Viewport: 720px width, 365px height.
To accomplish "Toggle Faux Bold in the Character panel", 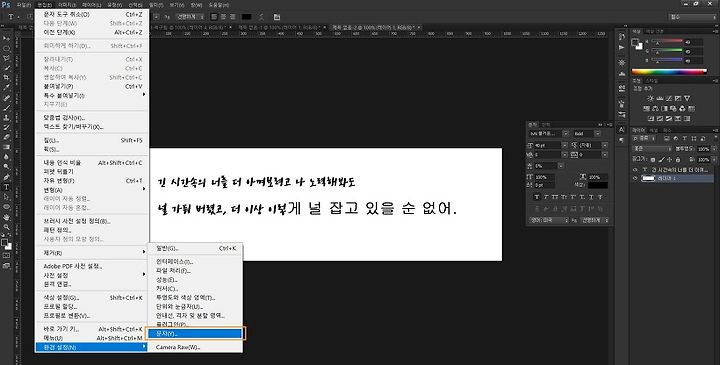I will [x=537, y=197].
